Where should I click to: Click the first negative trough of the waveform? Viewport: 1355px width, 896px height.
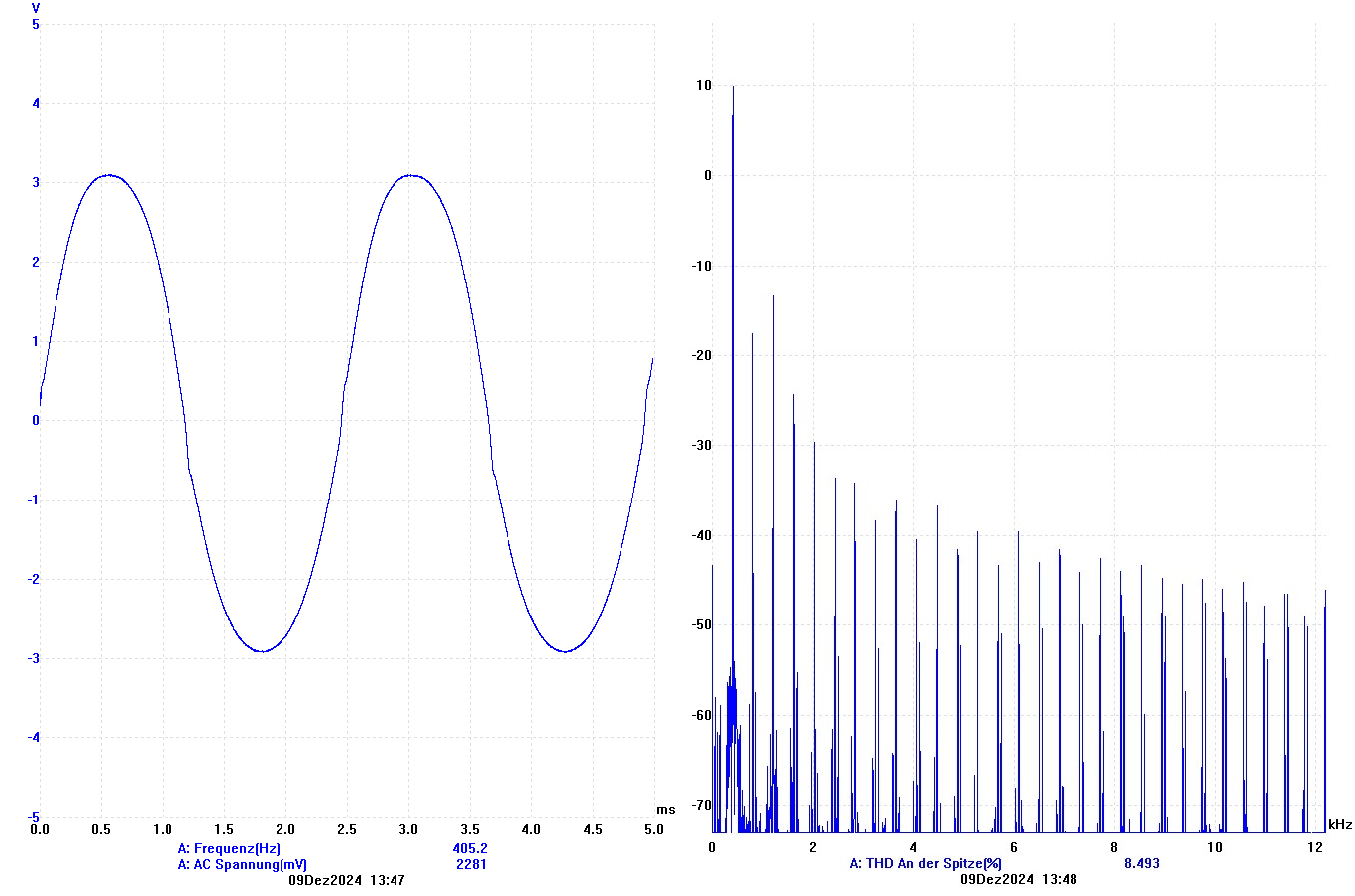pyautogui.click(x=262, y=651)
